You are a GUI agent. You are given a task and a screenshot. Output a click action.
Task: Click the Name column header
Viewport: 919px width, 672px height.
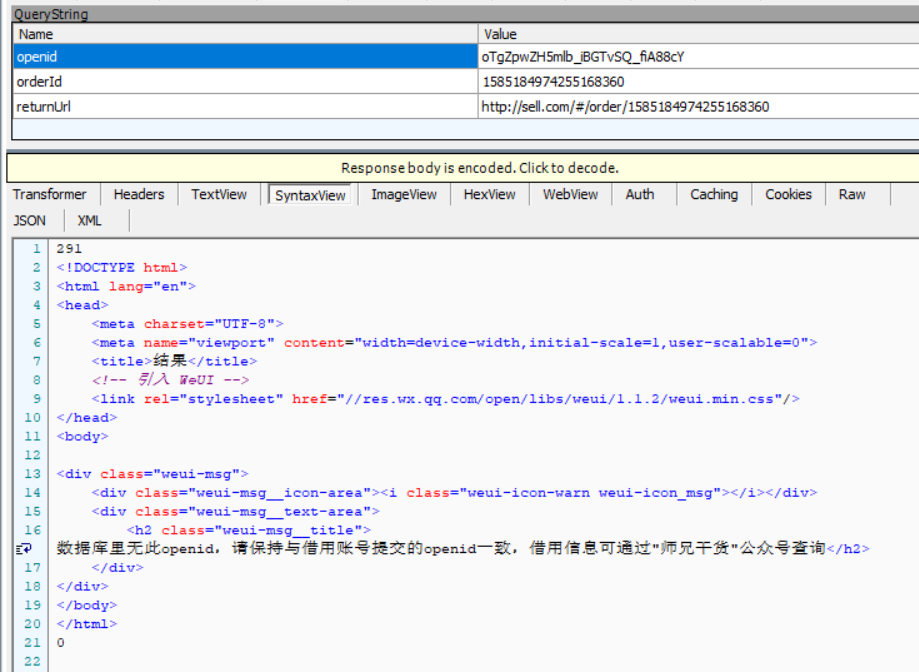click(x=245, y=34)
